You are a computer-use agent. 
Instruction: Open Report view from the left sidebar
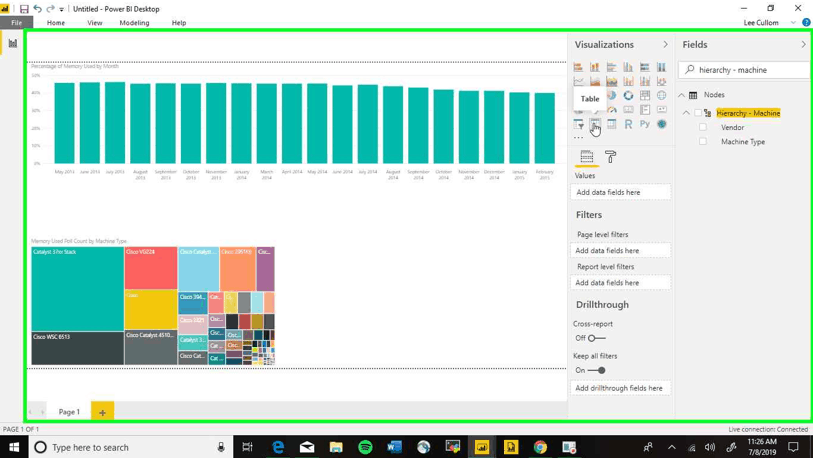pos(12,44)
